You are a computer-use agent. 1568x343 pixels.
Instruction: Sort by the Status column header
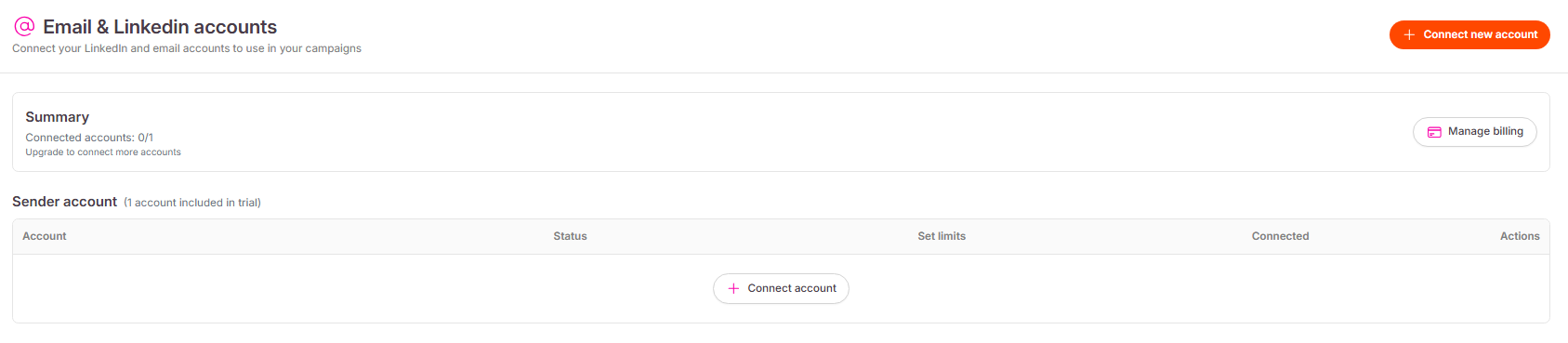(x=570, y=236)
